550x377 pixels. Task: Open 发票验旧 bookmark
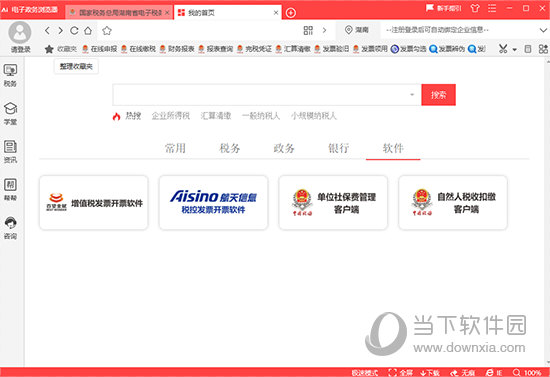(331, 49)
